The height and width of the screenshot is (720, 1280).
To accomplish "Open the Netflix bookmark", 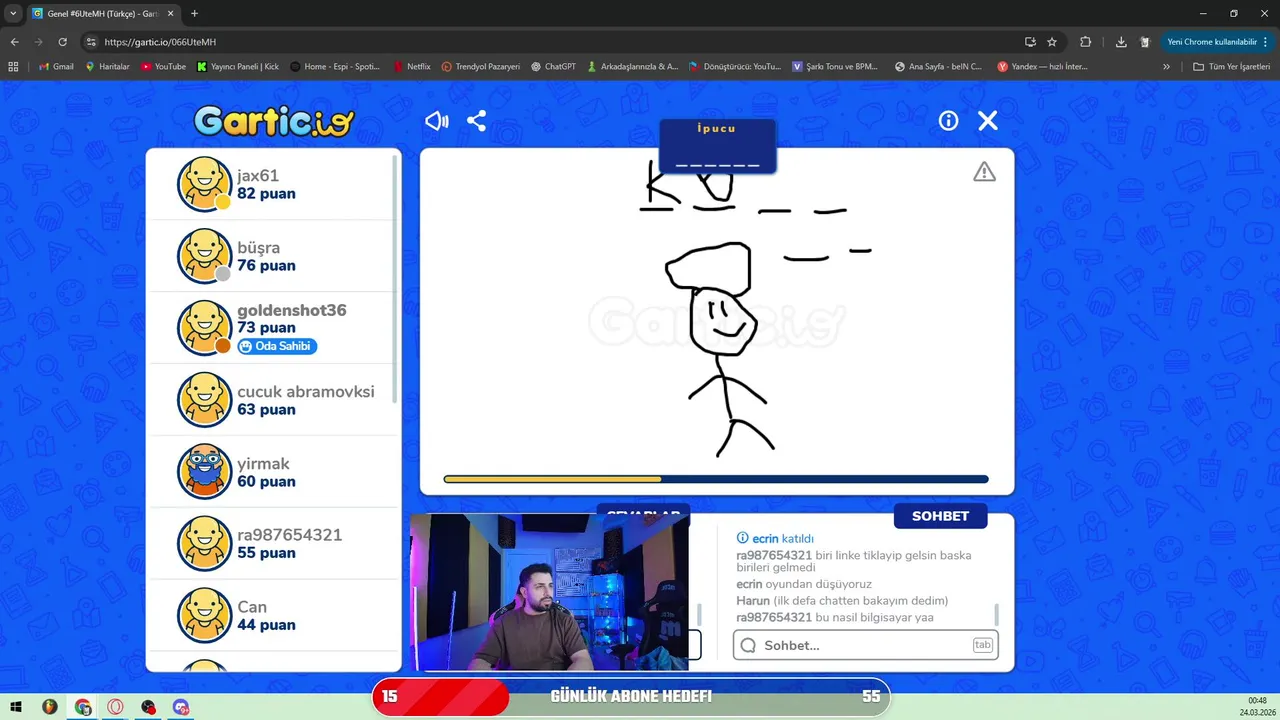I will tap(412, 67).
